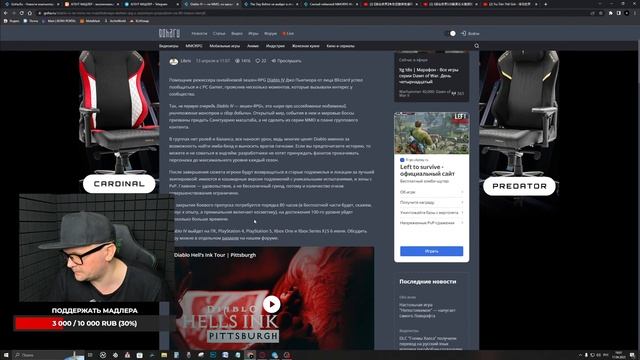Click the browser home button
640x360 pixels.
pyautogui.click(x=29, y=13)
